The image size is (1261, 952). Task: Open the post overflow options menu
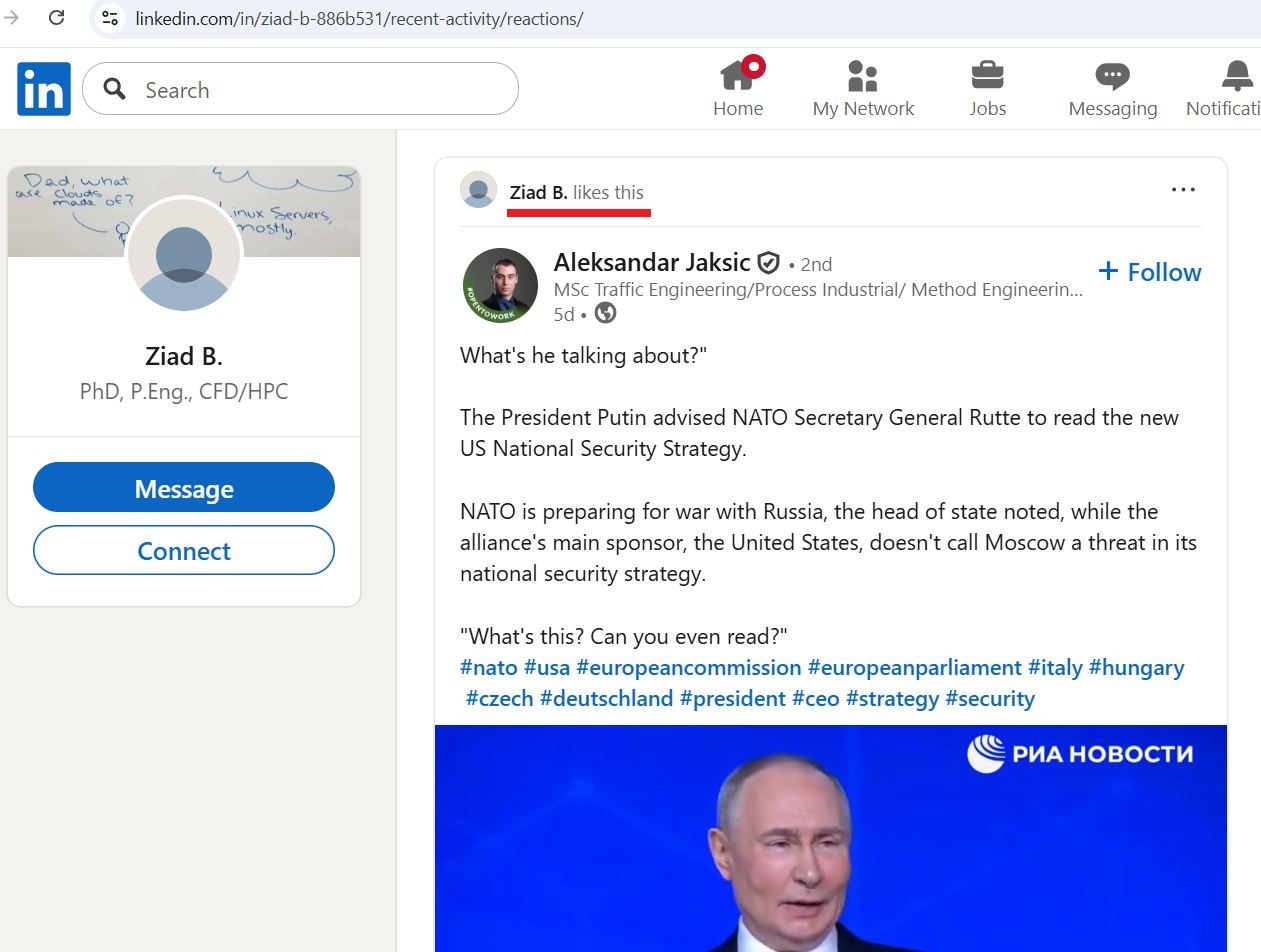(x=1183, y=189)
